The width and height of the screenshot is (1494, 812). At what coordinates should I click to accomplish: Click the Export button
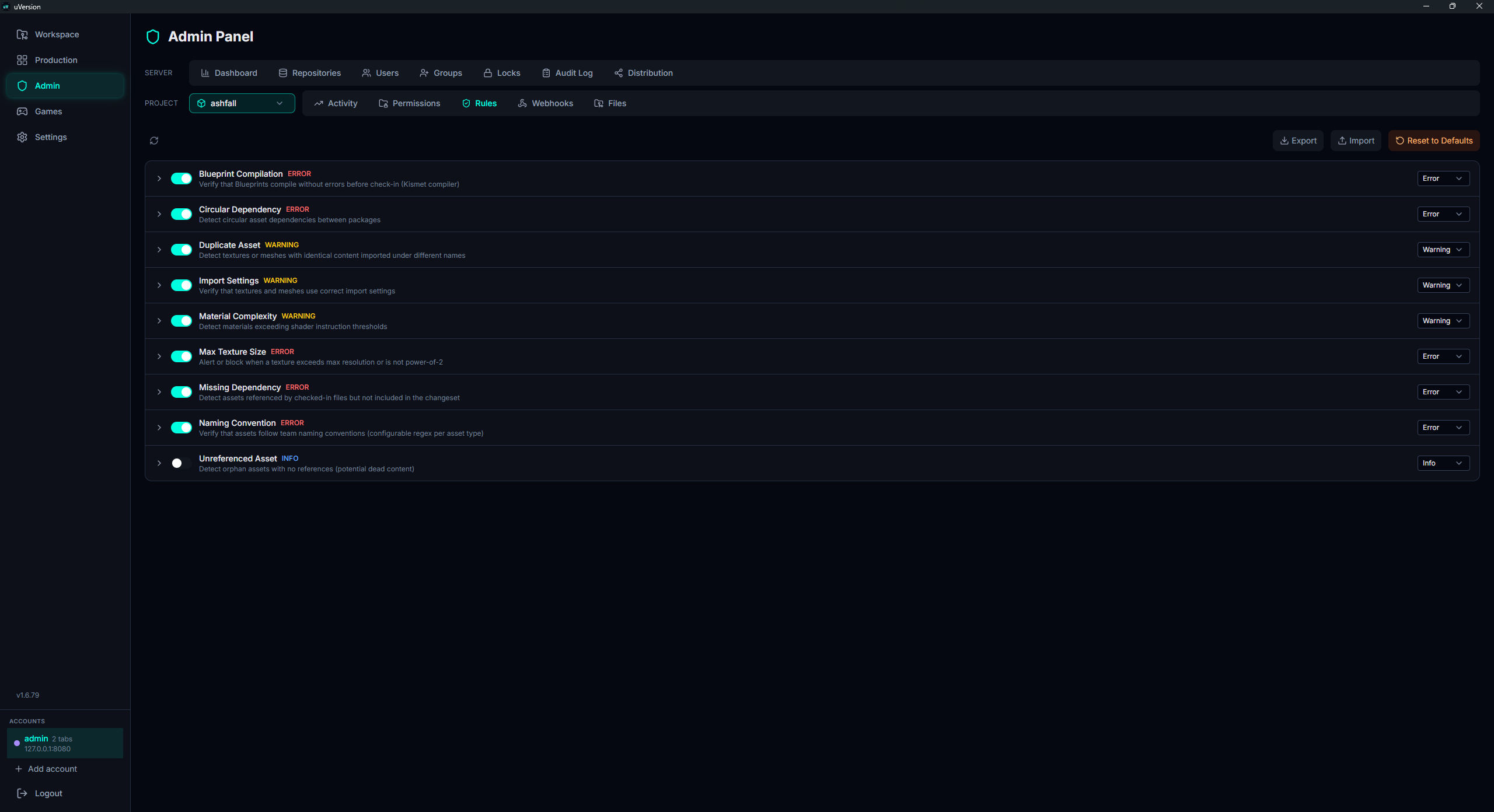click(x=1298, y=141)
